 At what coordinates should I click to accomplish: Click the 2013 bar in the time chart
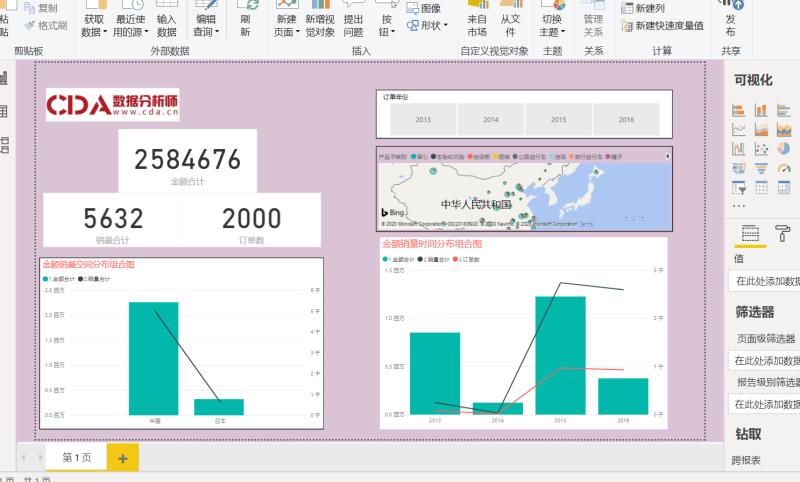[435, 373]
